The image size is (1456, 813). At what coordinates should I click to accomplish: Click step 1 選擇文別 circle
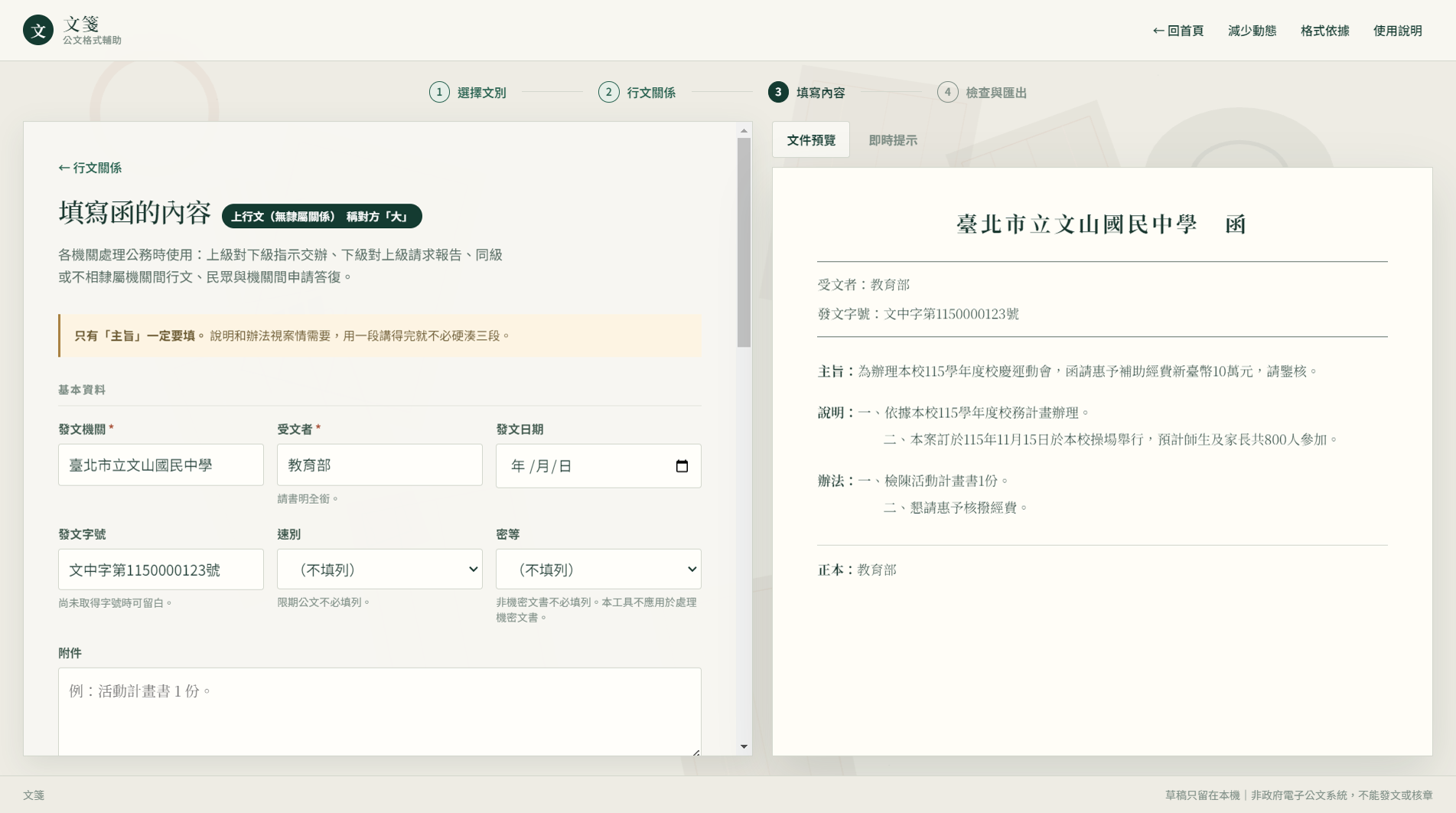(439, 93)
